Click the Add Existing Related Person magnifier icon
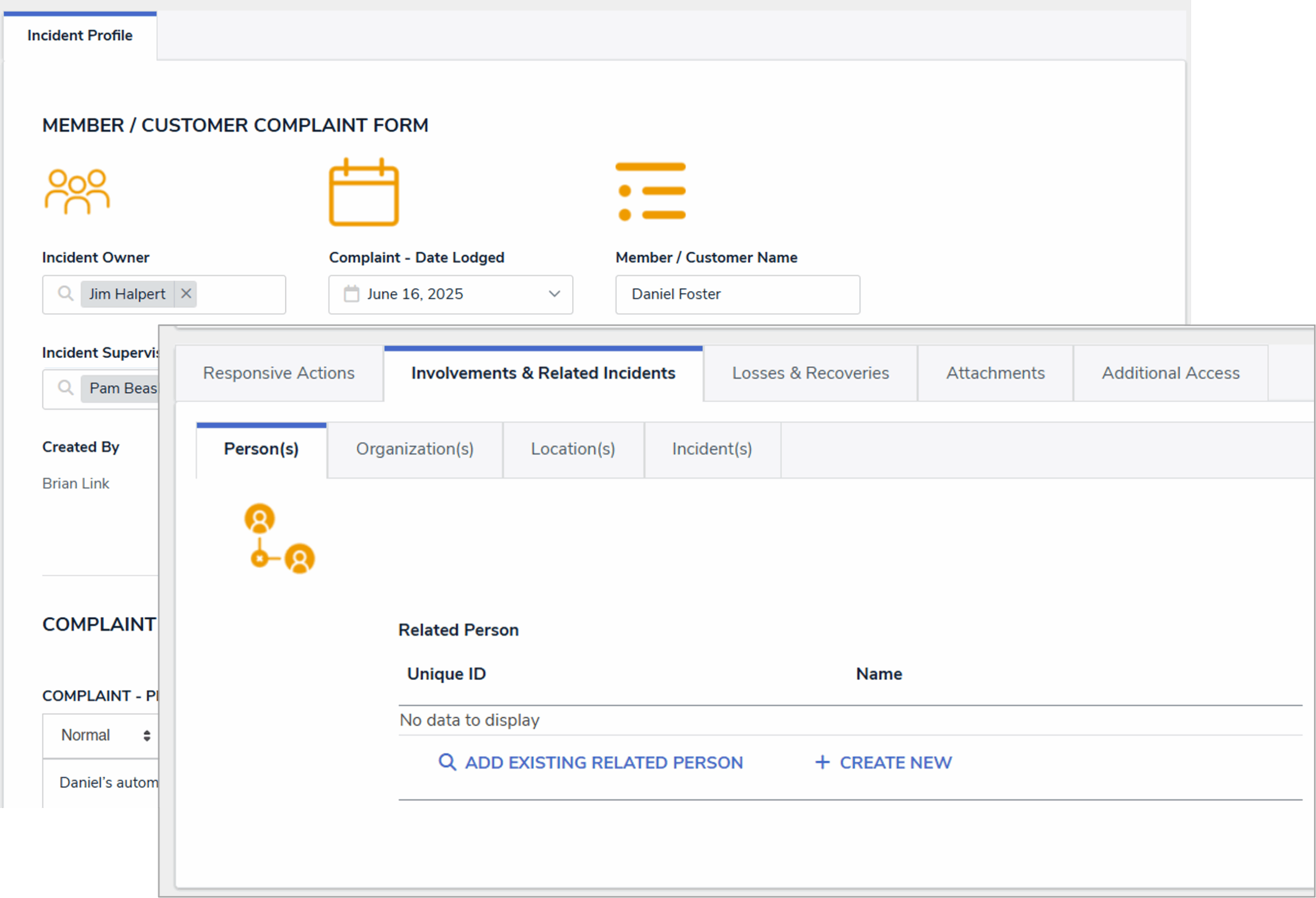This screenshot has height=898, width=1316. [x=447, y=763]
